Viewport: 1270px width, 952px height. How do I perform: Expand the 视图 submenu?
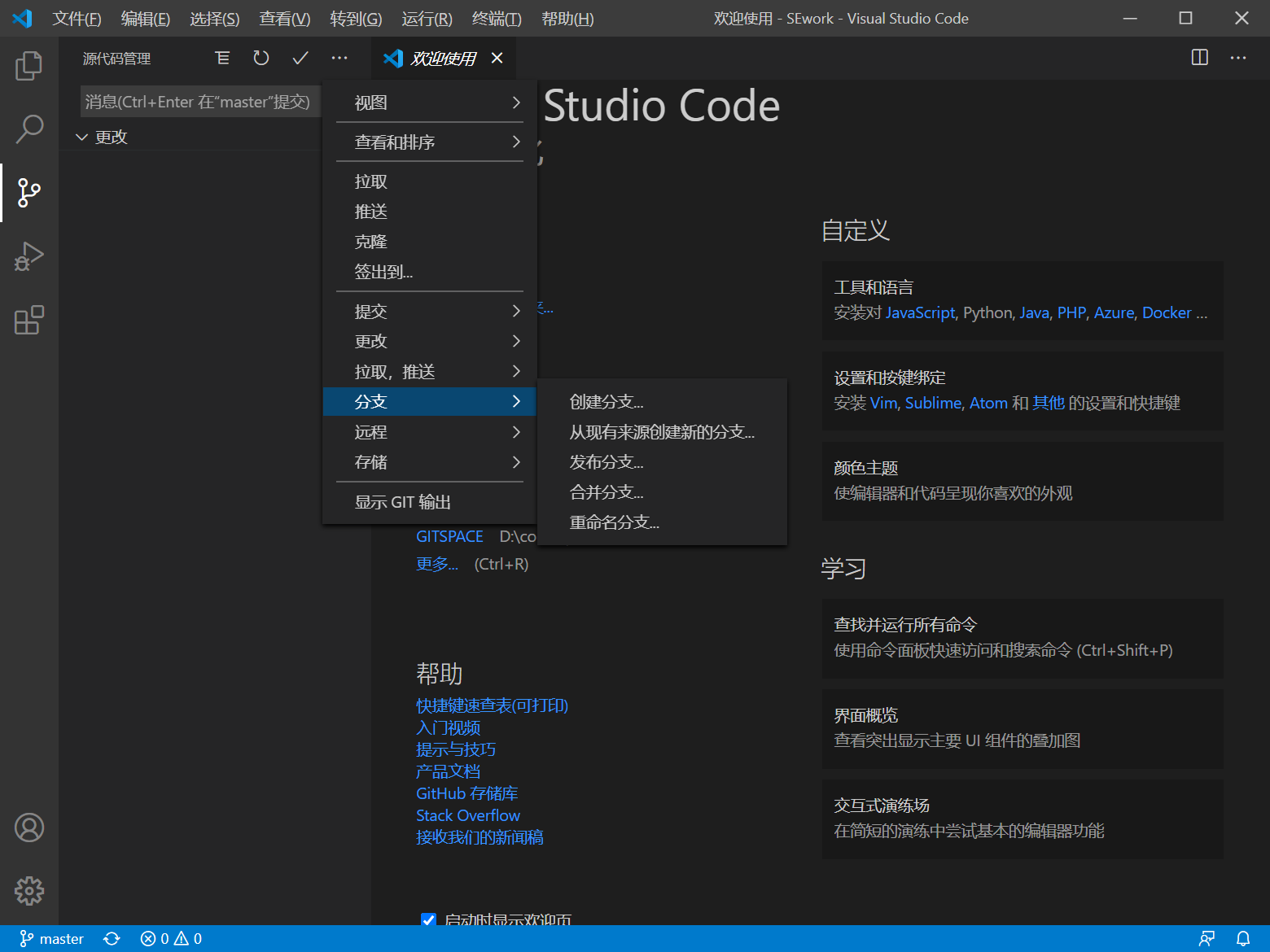pyautogui.click(x=430, y=103)
